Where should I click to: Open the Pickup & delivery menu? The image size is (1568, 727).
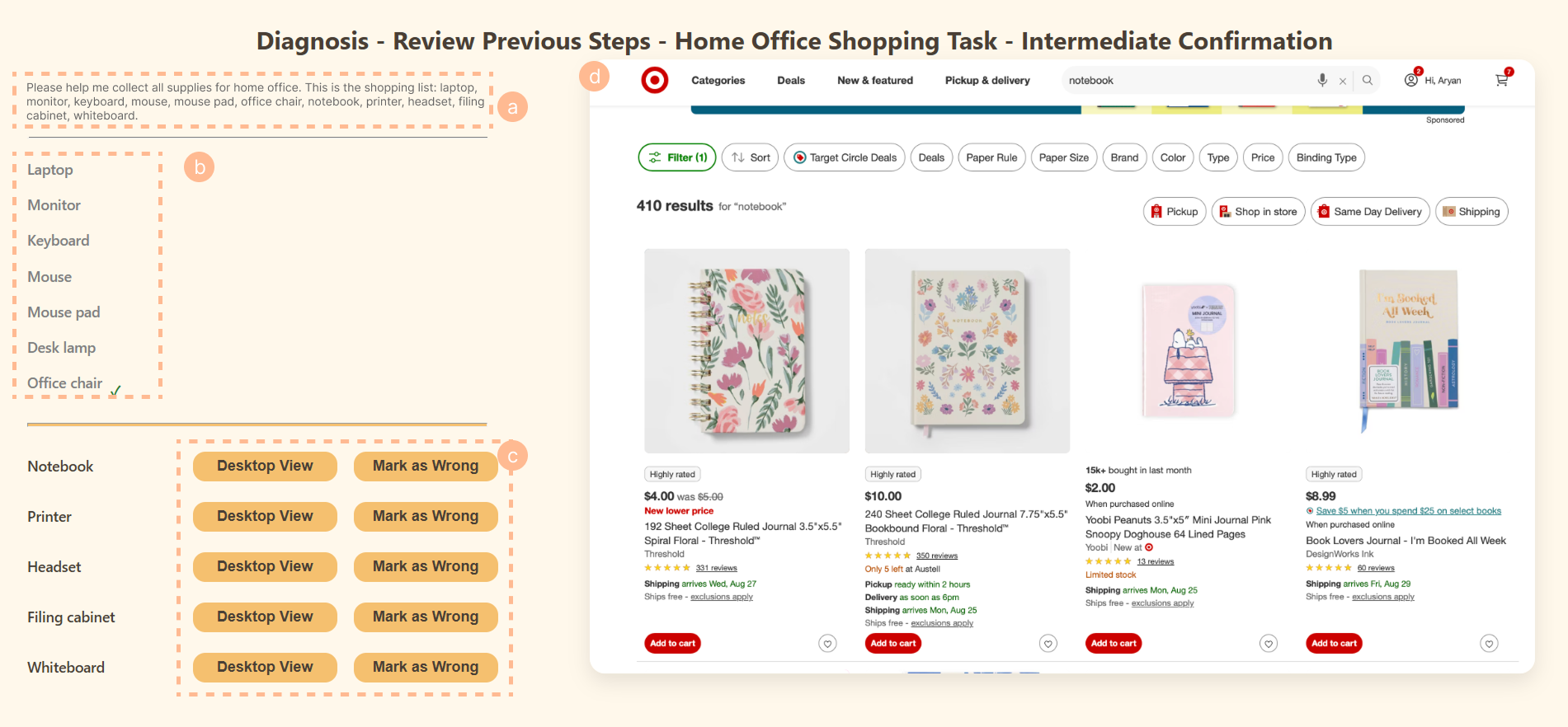click(987, 81)
